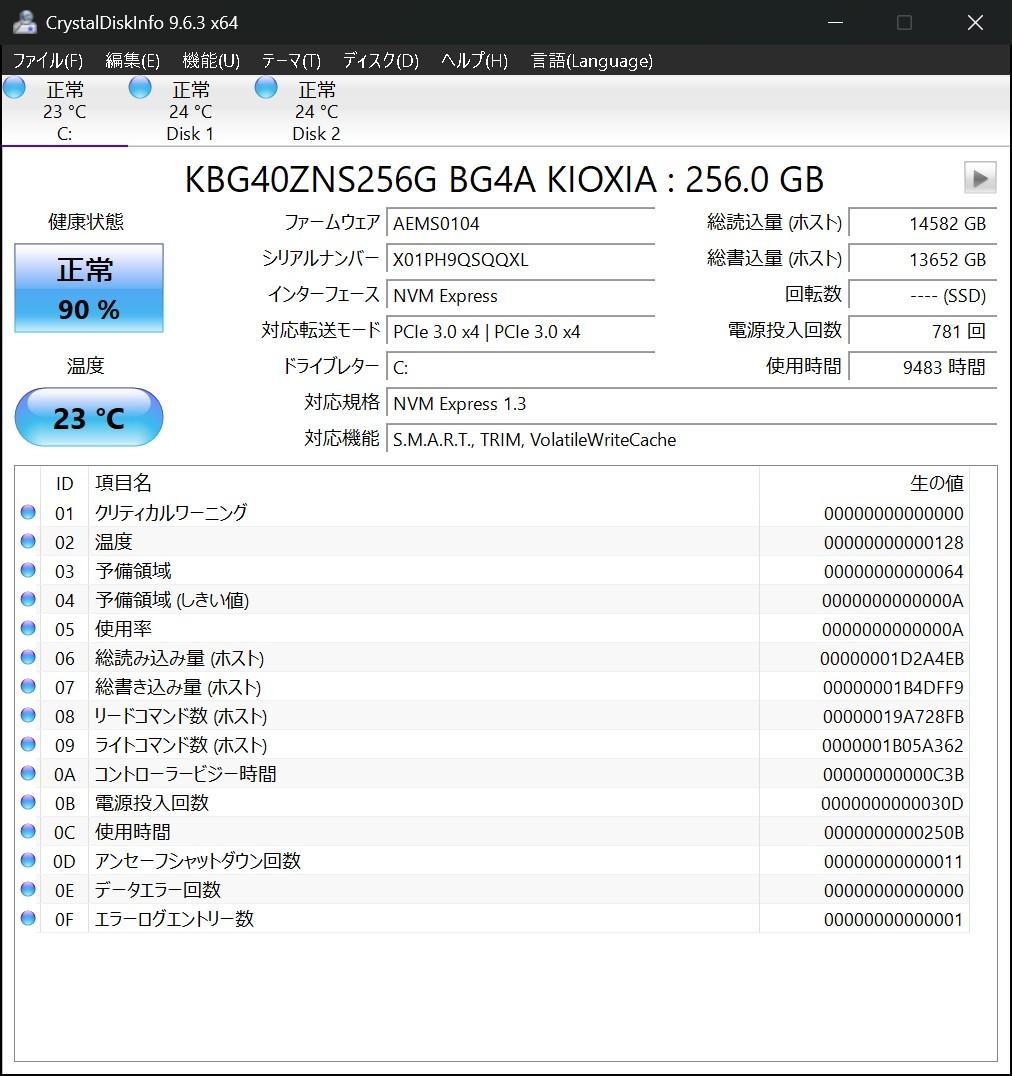Click the status circle above Disk 1
Viewport: 1012px width, 1076px height.
(x=140, y=87)
